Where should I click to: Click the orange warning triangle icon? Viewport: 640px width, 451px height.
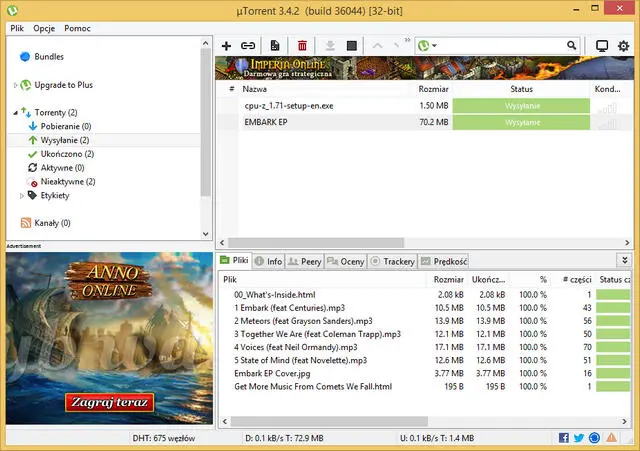pos(611,438)
